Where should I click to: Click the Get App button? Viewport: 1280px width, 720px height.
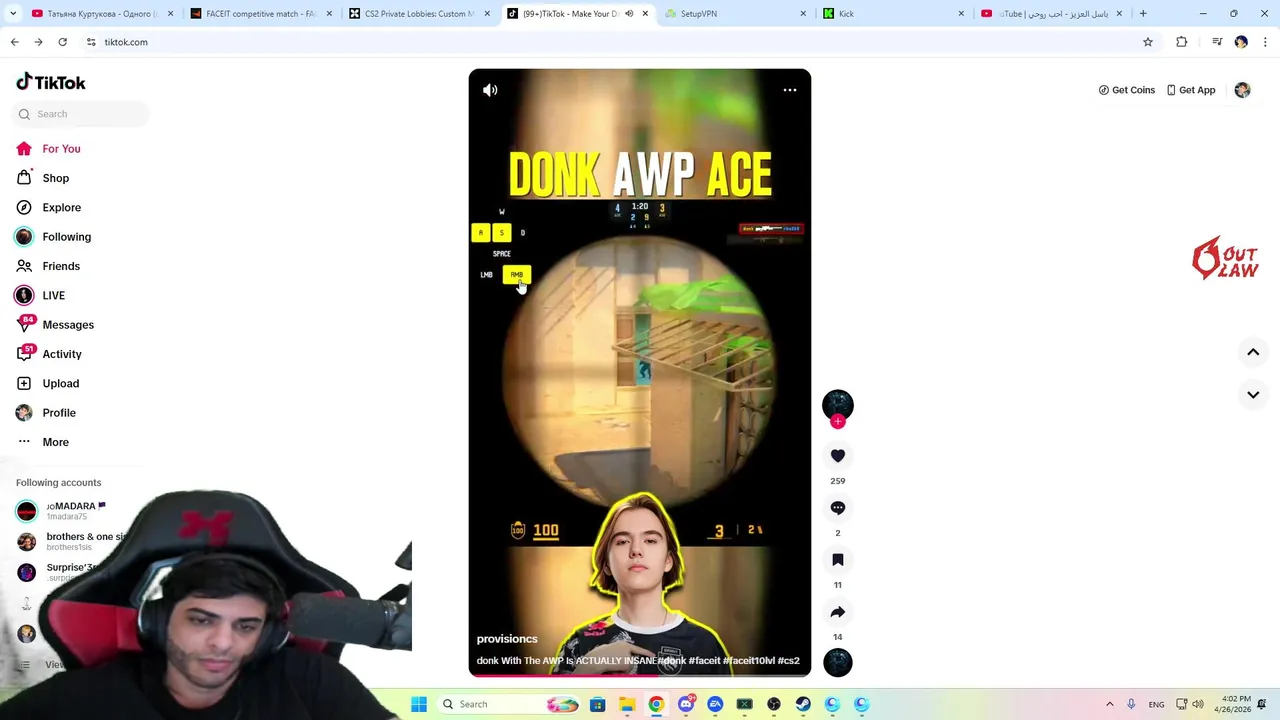click(1191, 90)
